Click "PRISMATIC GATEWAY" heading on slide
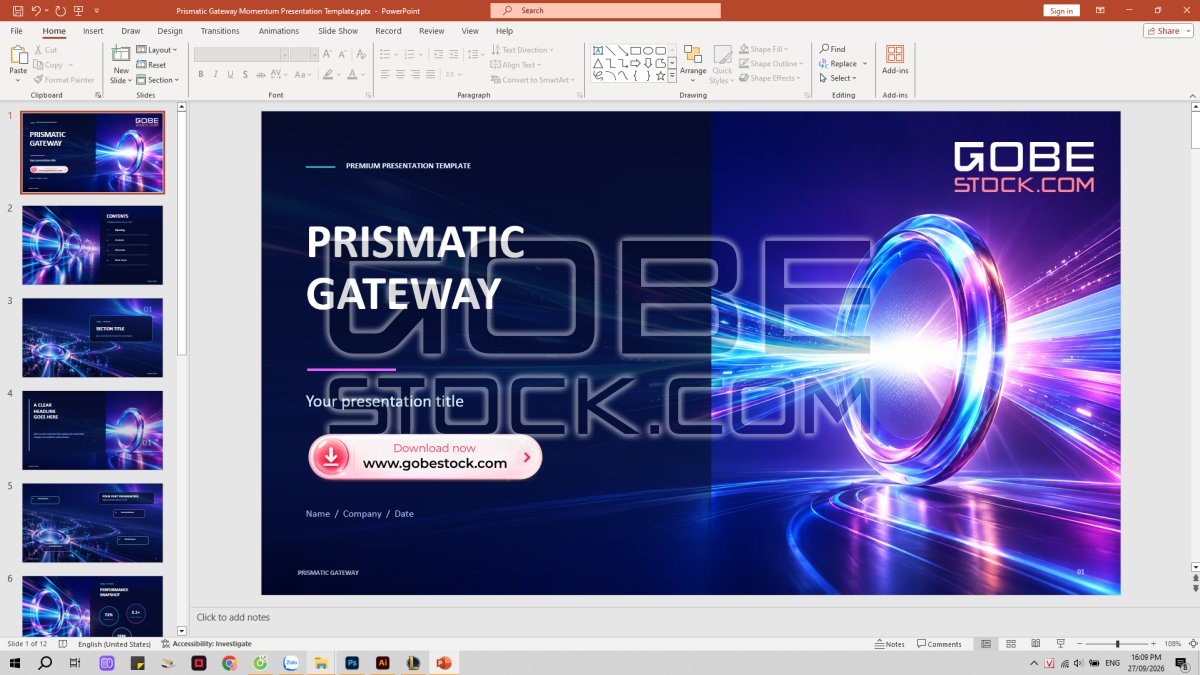The height and width of the screenshot is (675, 1200). click(415, 268)
